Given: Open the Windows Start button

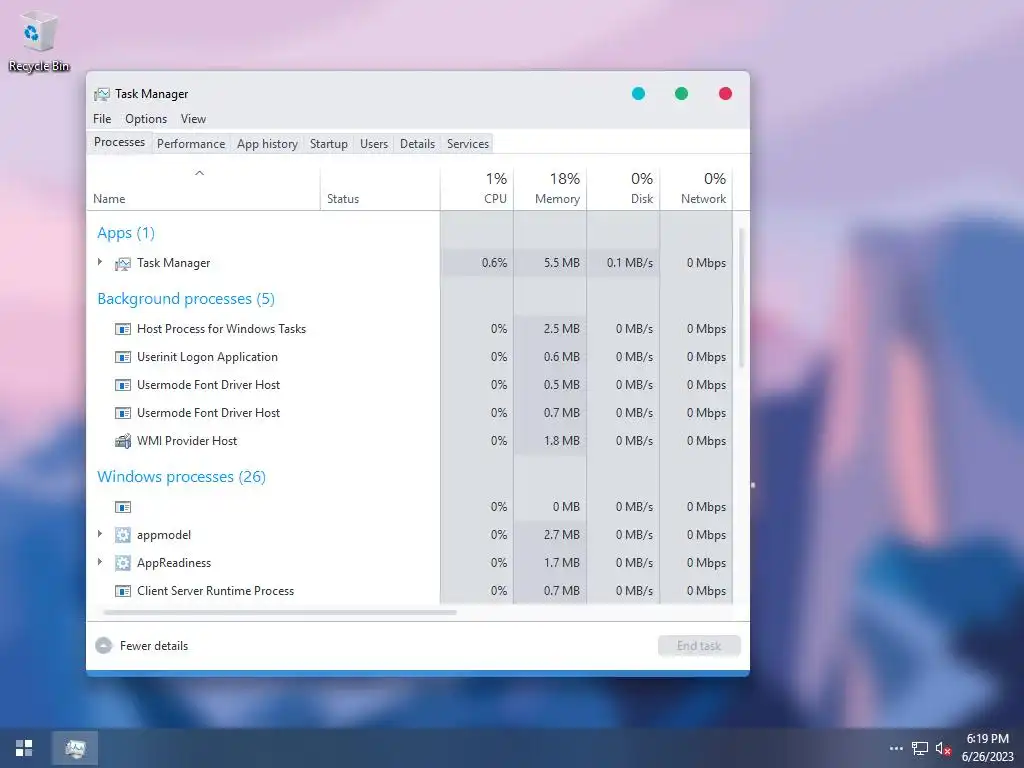Looking at the screenshot, I should pyautogui.click(x=24, y=748).
